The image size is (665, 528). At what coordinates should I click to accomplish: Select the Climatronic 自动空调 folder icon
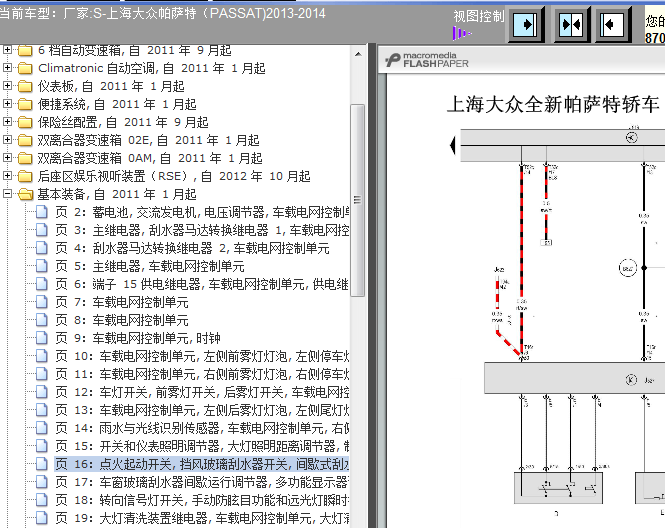tap(25, 68)
